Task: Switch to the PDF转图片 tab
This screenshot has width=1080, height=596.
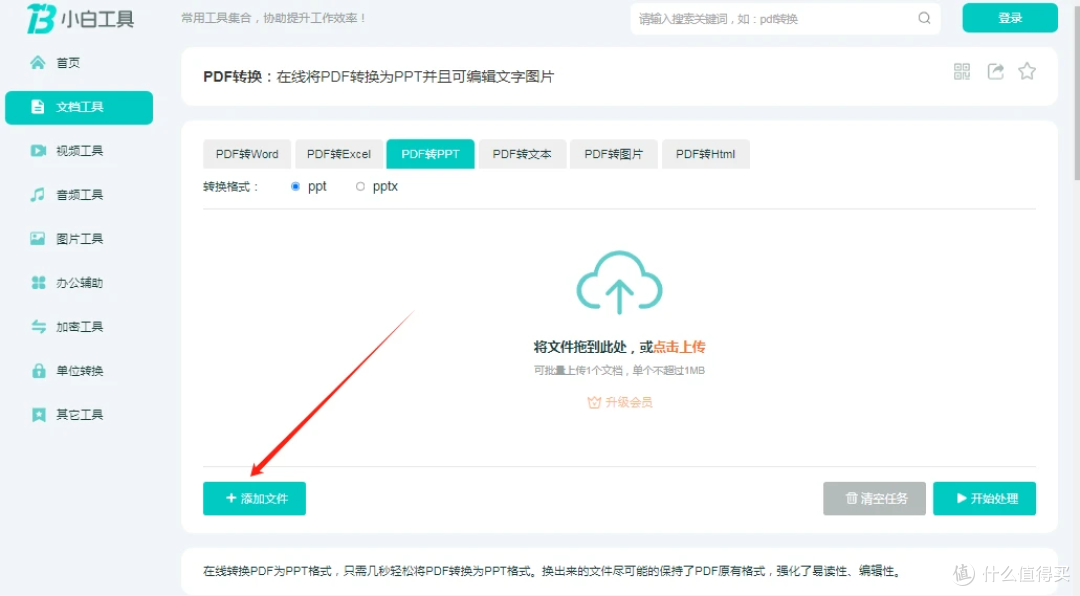Action: pos(614,154)
